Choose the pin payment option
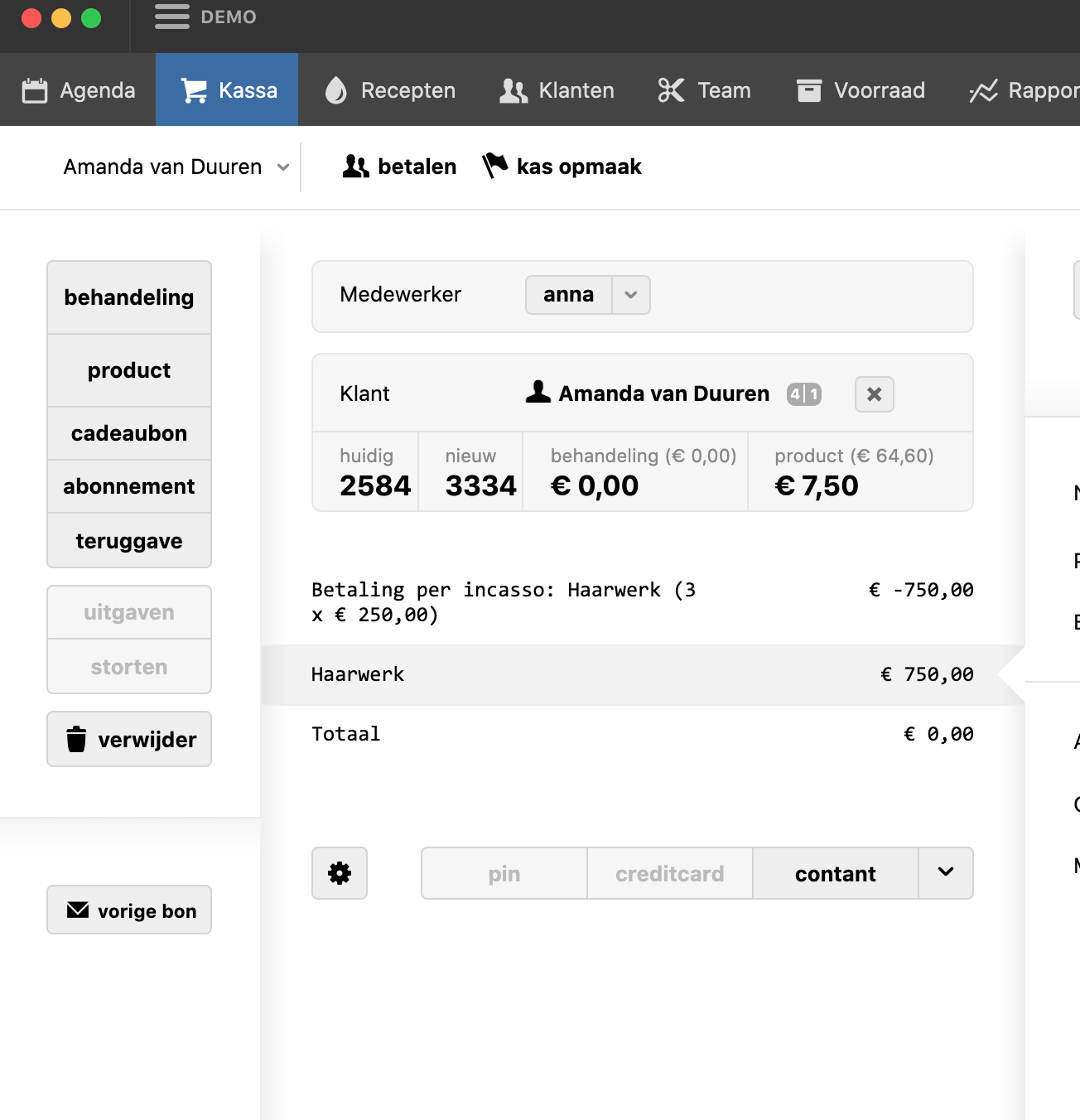Screen dimensions: 1080x1120 504,873
